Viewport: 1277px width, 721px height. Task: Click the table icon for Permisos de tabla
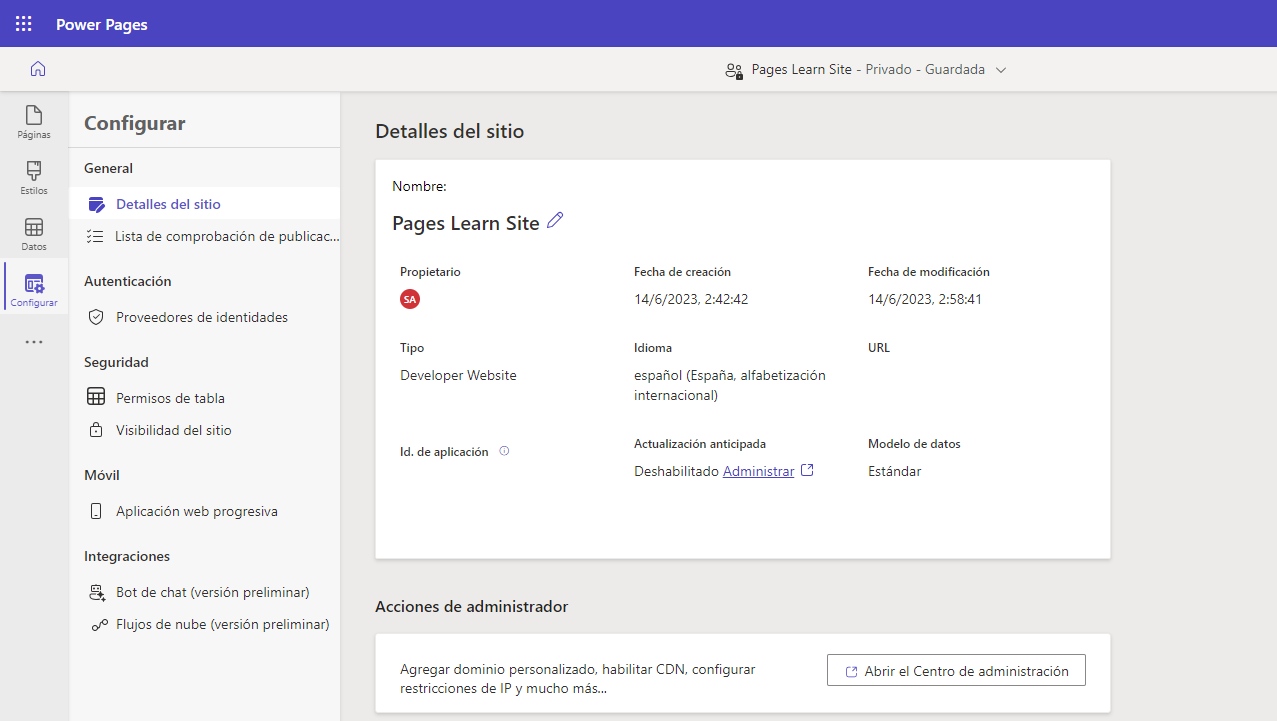point(96,398)
